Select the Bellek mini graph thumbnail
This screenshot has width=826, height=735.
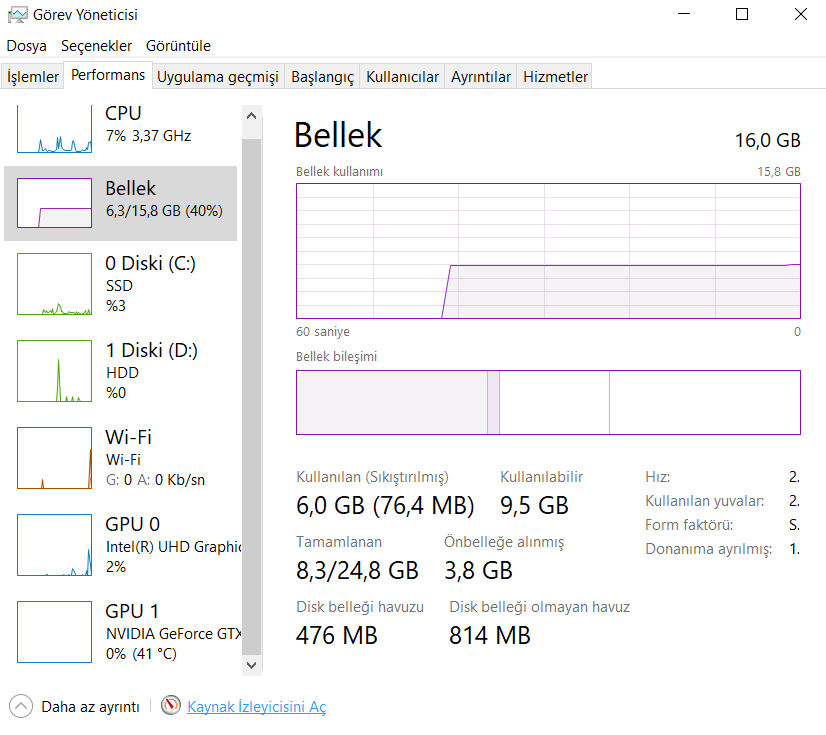[54, 203]
